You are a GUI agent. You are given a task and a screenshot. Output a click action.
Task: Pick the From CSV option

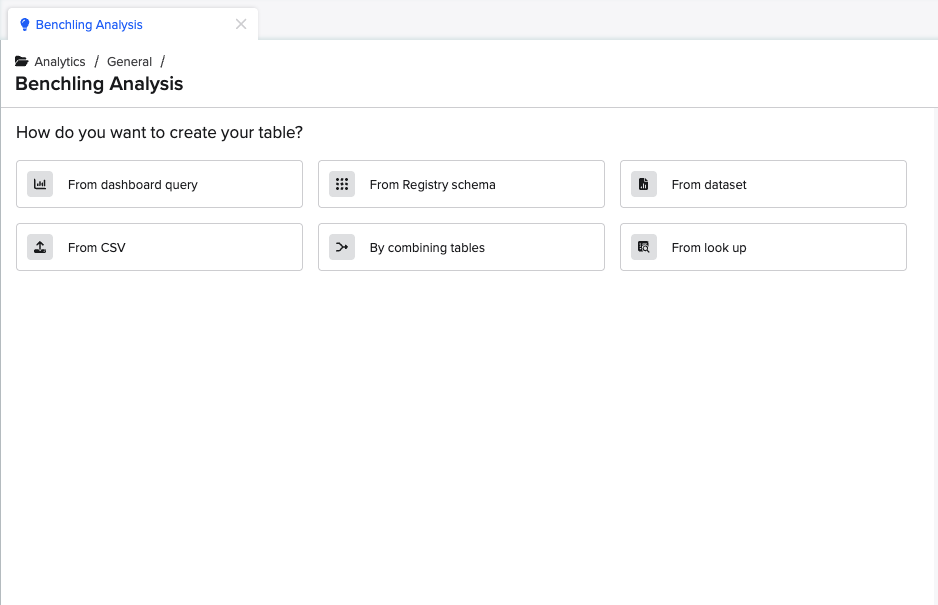160,247
